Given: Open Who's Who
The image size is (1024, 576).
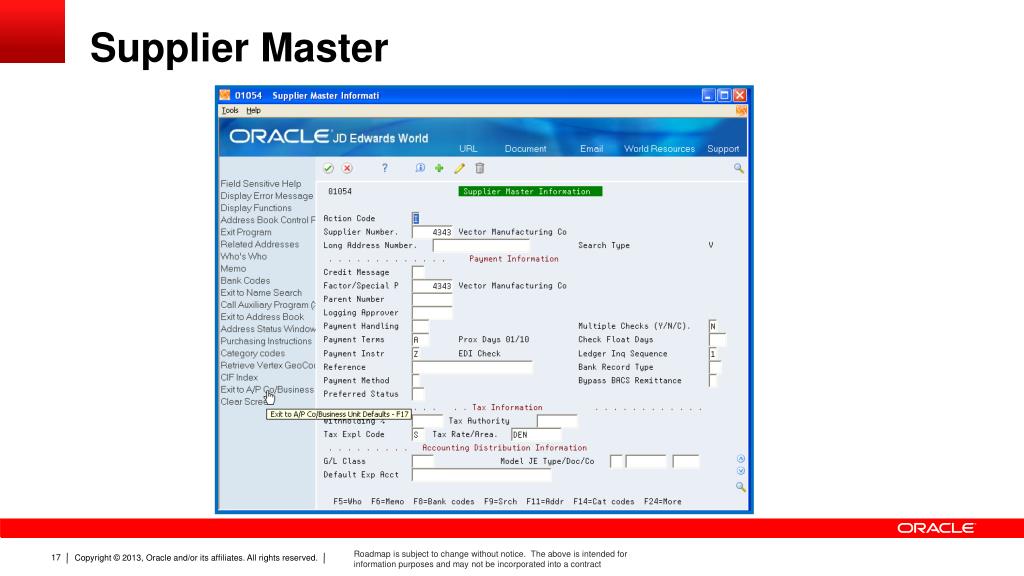Looking at the screenshot, I should (x=244, y=256).
